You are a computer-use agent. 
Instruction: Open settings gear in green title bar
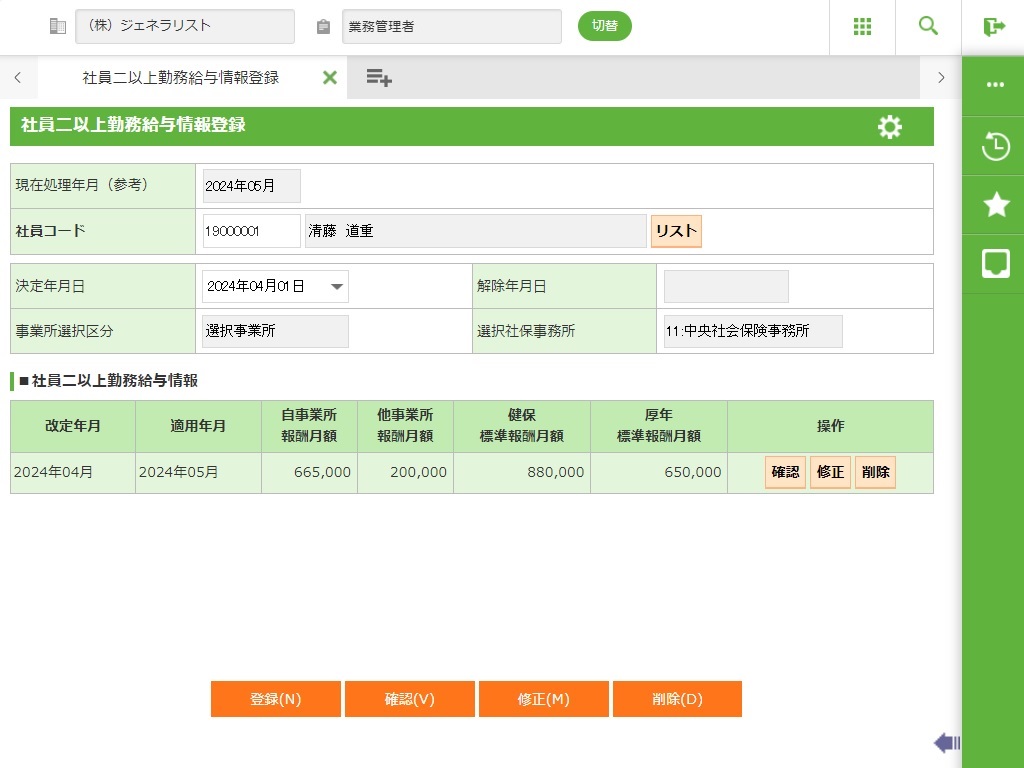(x=889, y=127)
